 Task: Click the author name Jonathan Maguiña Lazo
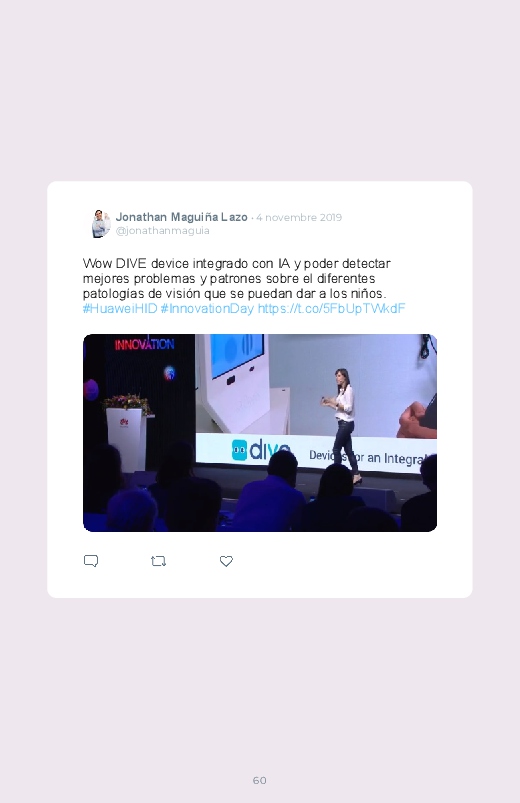[x=182, y=217]
